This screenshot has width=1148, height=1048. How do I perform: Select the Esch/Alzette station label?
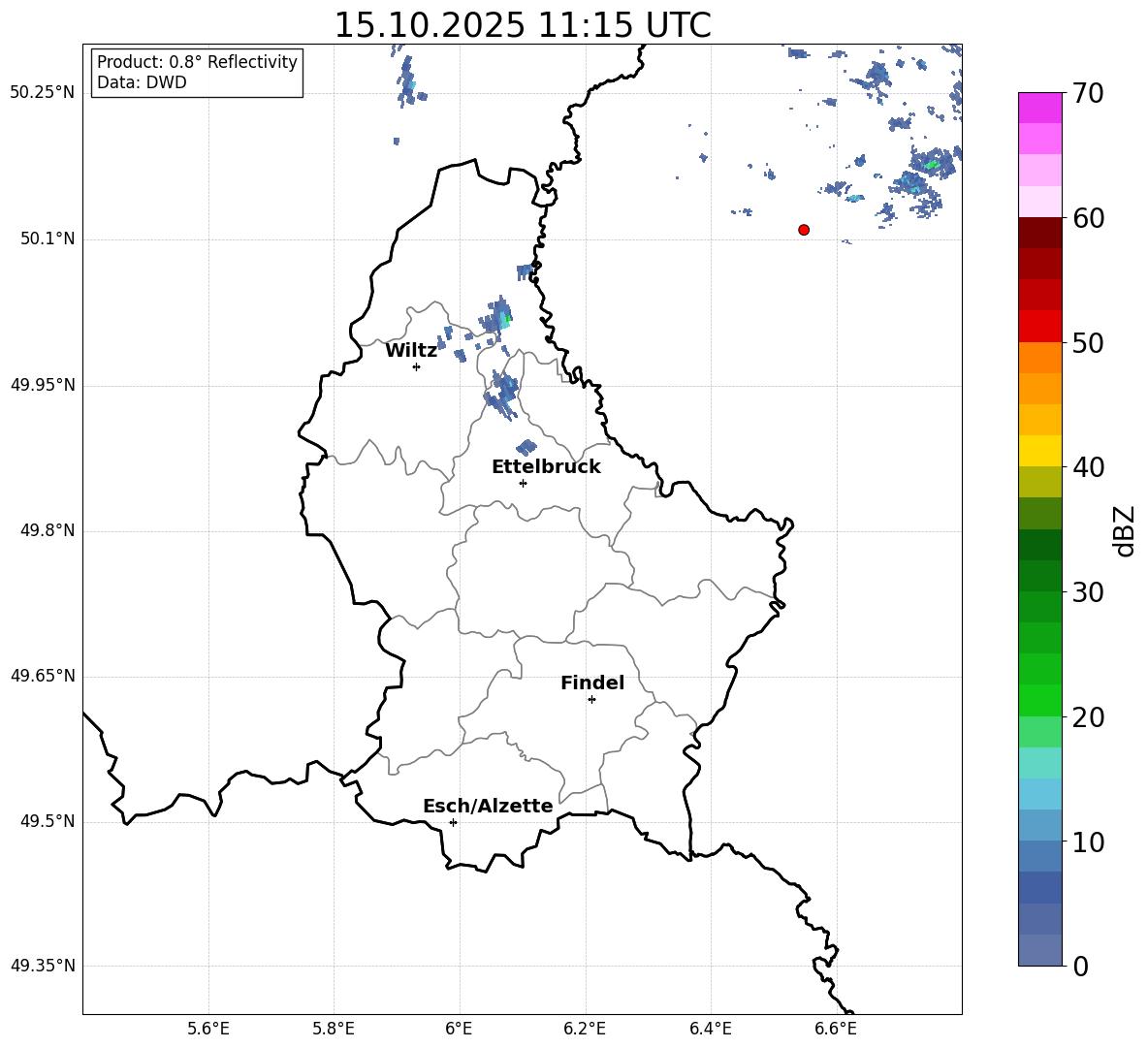488,806
